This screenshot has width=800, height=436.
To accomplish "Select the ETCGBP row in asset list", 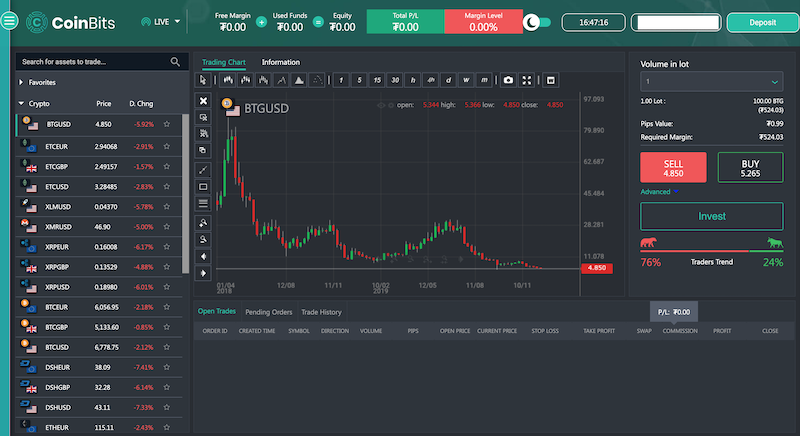I will 98,167.
